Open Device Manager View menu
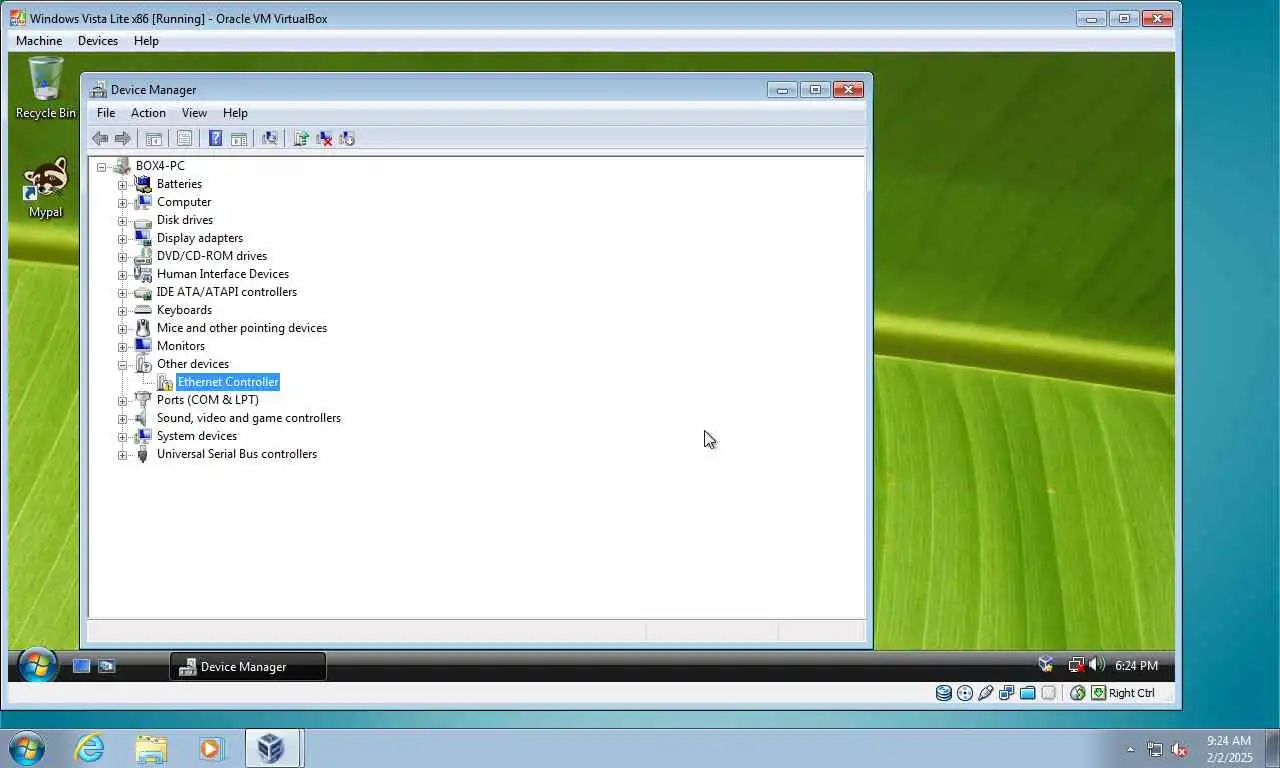Image resolution: width=1280 pixels, height=768 pixels. pos(194,113)
